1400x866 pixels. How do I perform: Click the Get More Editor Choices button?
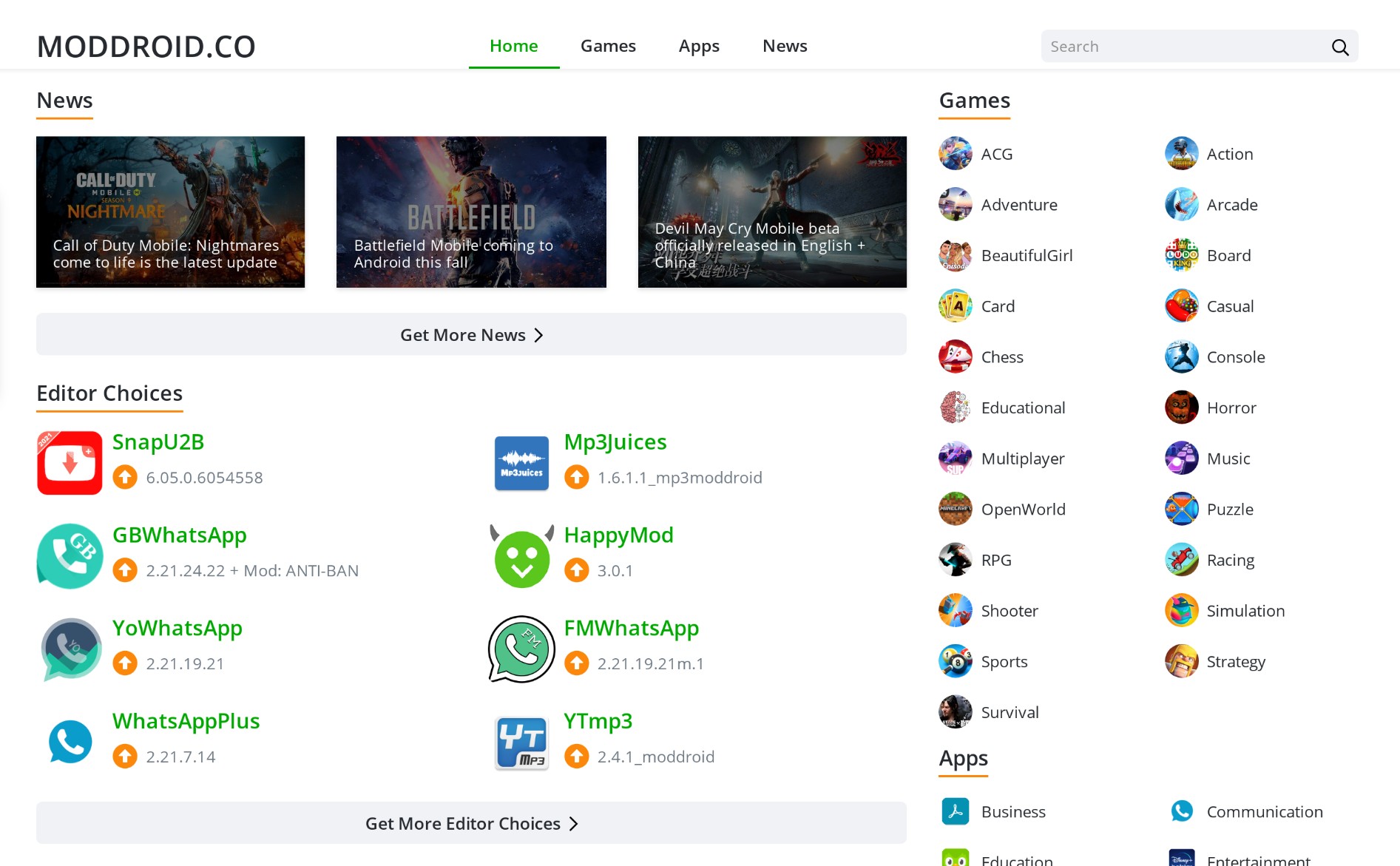(x=471, y=823)
